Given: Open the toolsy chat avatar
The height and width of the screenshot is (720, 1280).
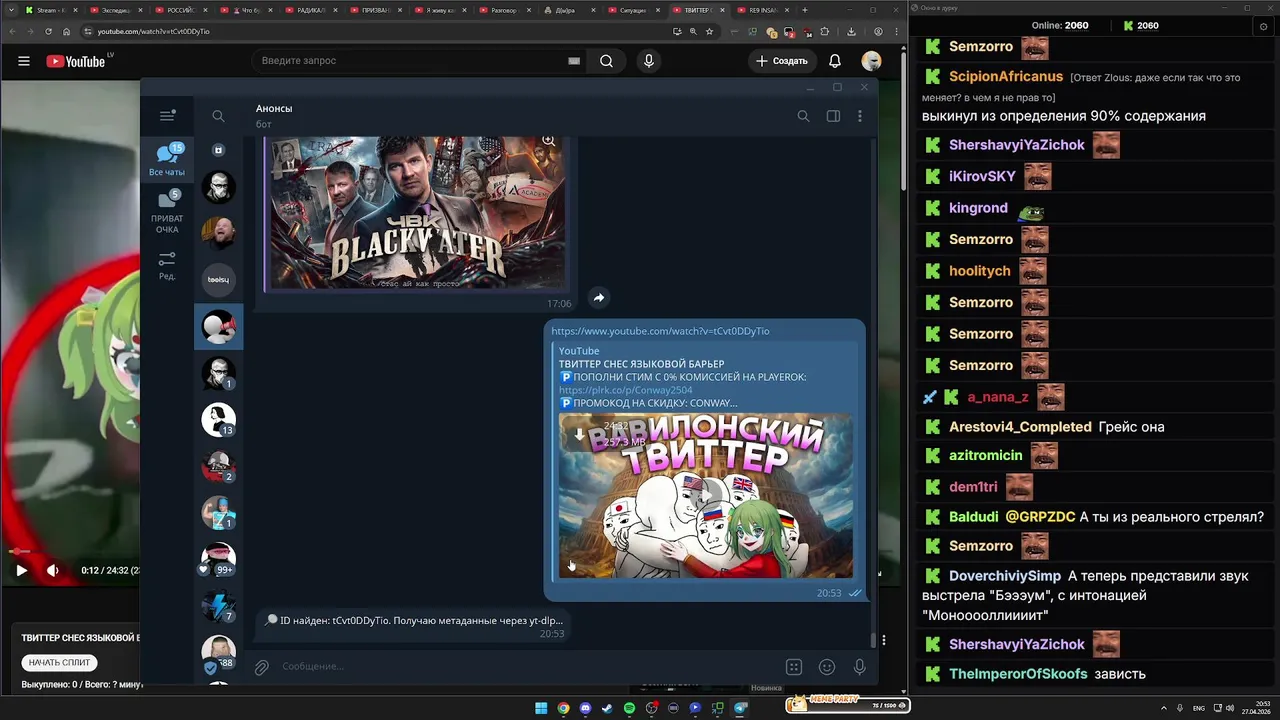Looking at the screenshot, I should coord(218,280).
